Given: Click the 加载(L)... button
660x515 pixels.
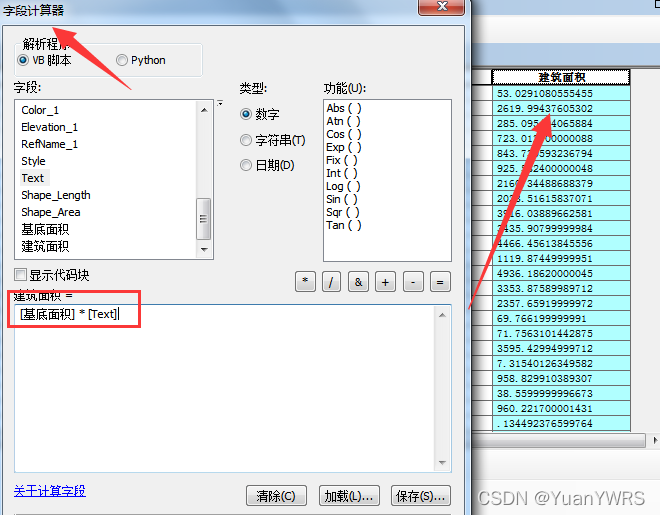Looking at the screenshot, I should pyautogui.click(x=349, y=496).
